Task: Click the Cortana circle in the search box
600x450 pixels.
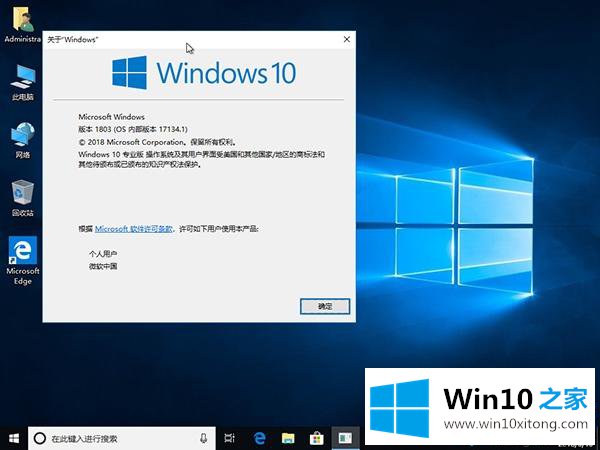Action: pos(40,438)
